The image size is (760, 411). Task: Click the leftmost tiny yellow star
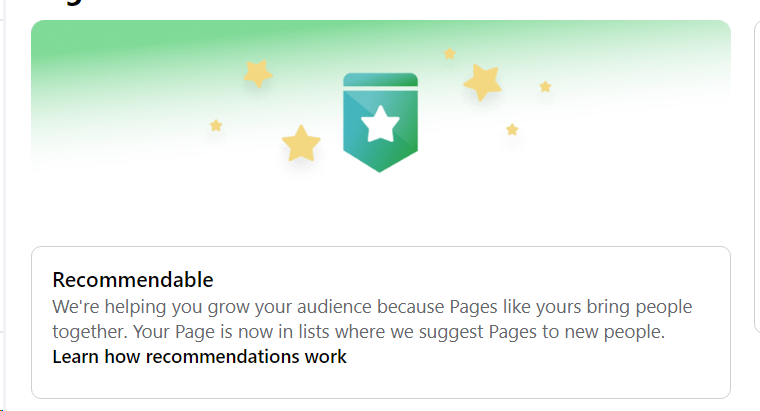point(216,125)
